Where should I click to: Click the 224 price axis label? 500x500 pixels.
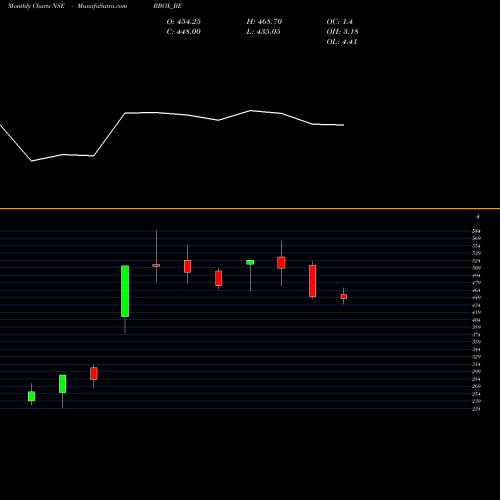coord(476,409)
